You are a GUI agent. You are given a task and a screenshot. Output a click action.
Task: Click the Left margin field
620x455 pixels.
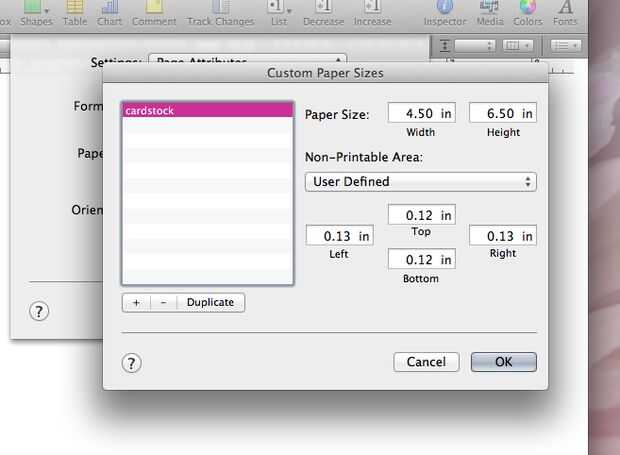[x=340, y=236]
